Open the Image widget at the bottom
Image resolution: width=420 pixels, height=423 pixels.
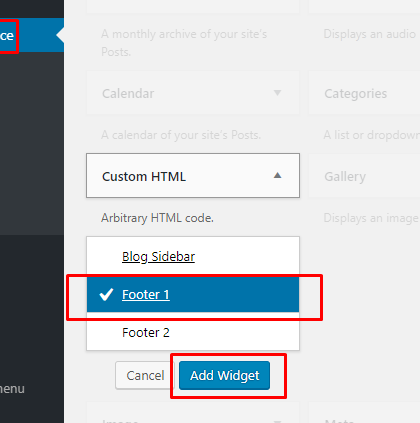pos(193,413)
